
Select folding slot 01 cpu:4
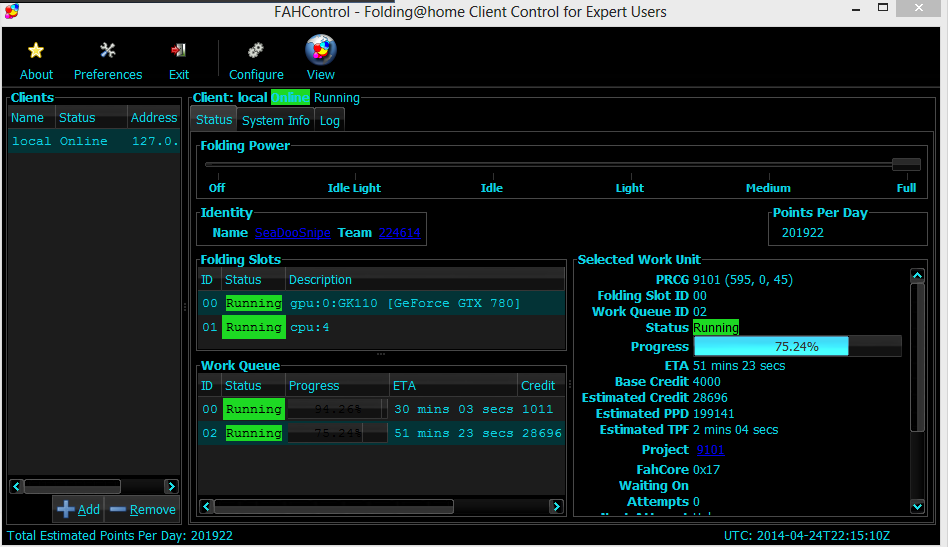tap(381, 327)
